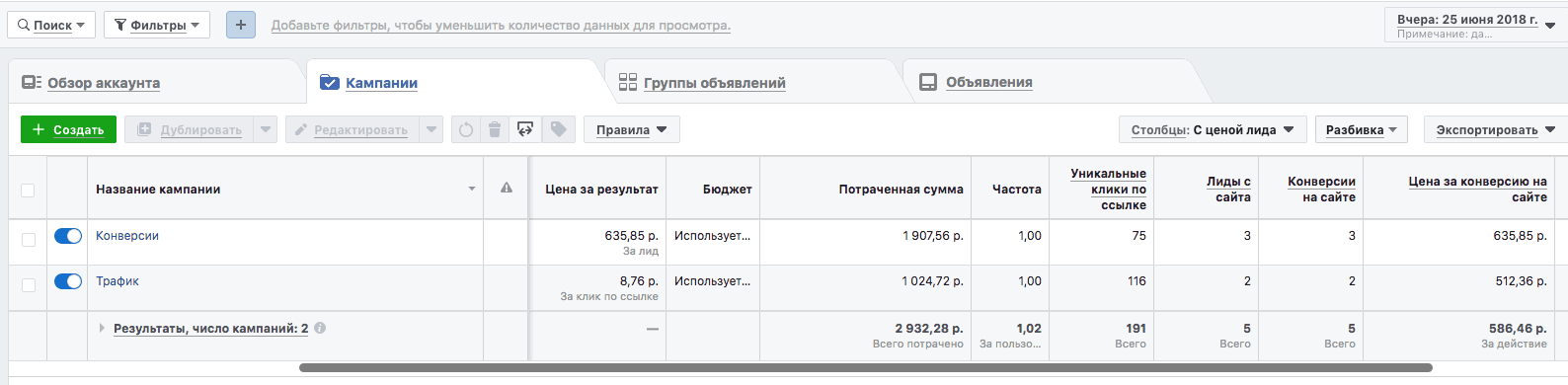The width and height of the screenshot is (1568, 385).
Task: Sort by Название кампании column header
Action: (x=158, y=189)
